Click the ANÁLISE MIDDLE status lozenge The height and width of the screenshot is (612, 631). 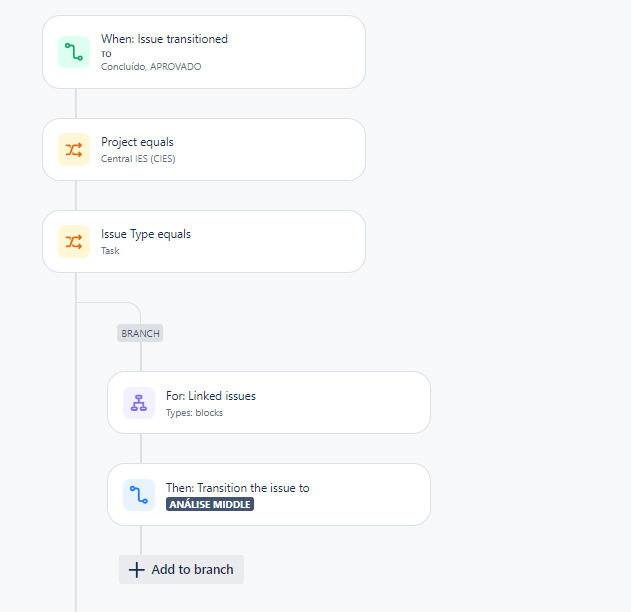[210, 505]
